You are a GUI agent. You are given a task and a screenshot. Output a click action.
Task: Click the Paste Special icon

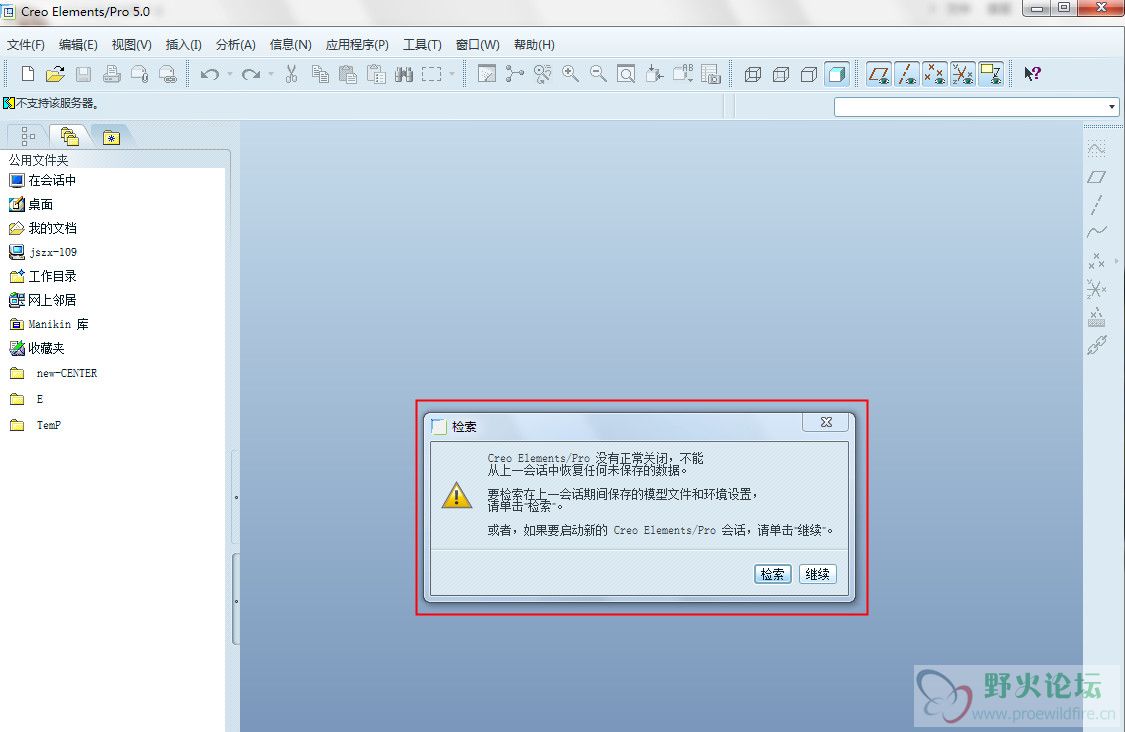click(376, 74)
